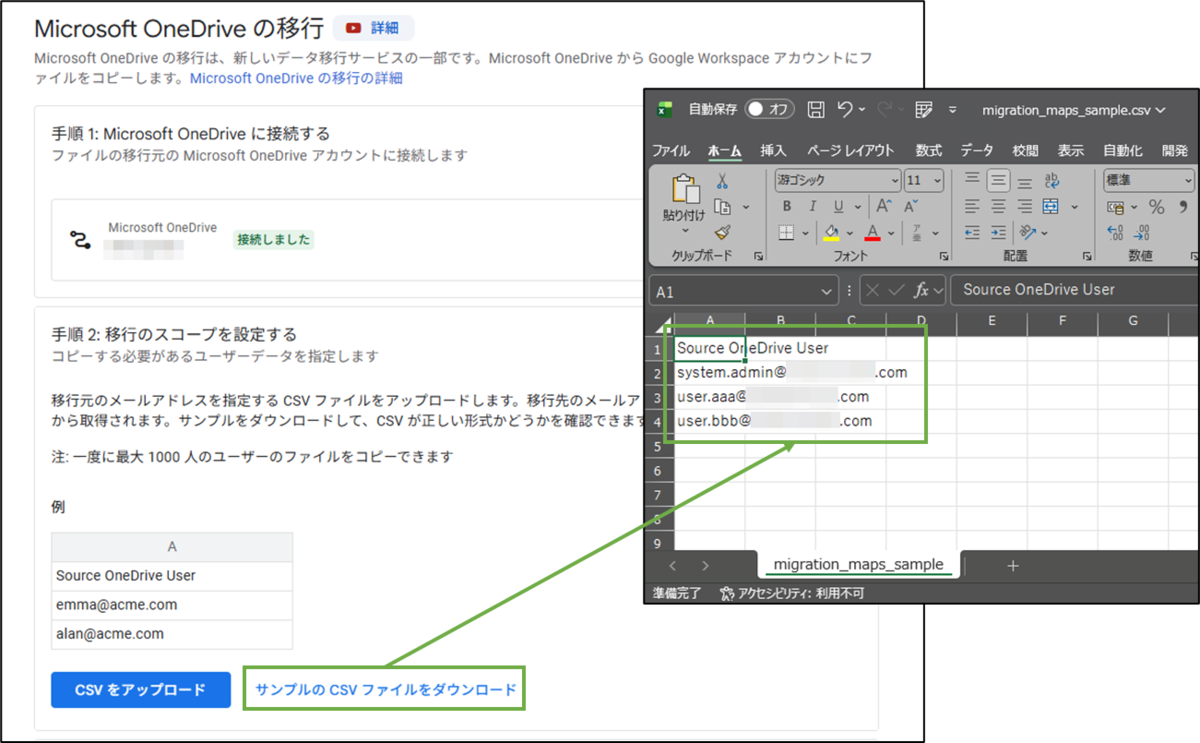Select the Cut scissors icon

tap(722, 182)
